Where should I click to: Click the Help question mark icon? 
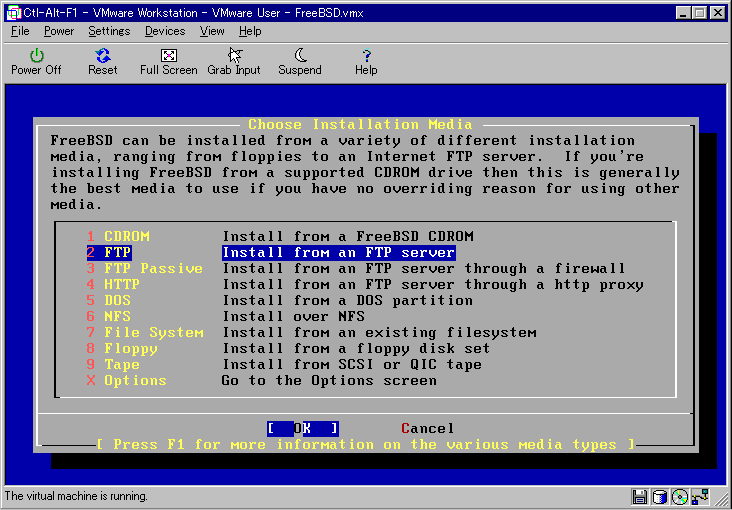[366, 56]
